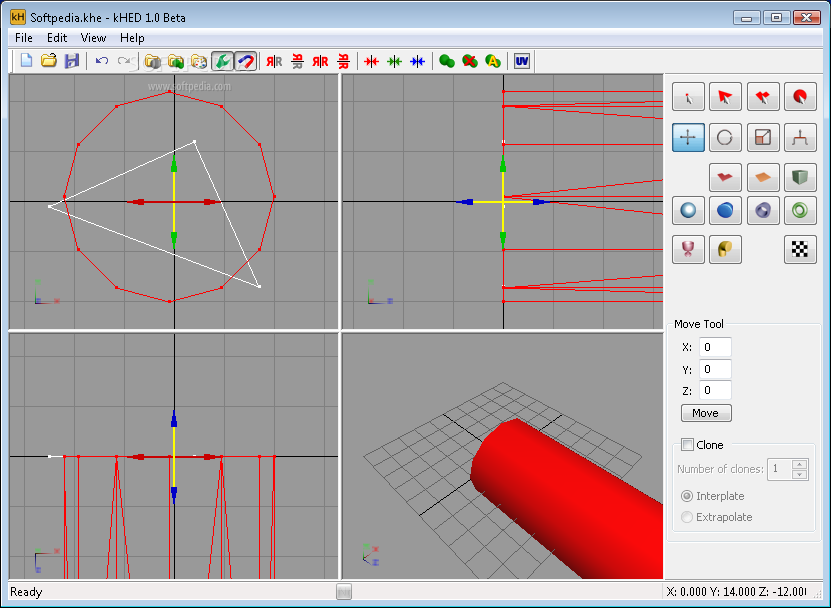The height and width of the screenshot is (608, 831).
Task: Enable the Clone checkbox
Action: coord(687,444)
